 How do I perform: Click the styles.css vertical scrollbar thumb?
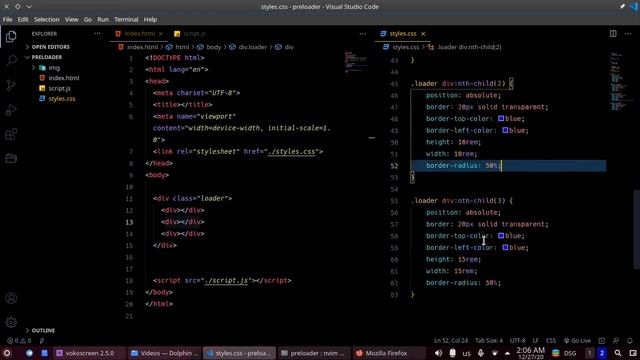(636, 229)
